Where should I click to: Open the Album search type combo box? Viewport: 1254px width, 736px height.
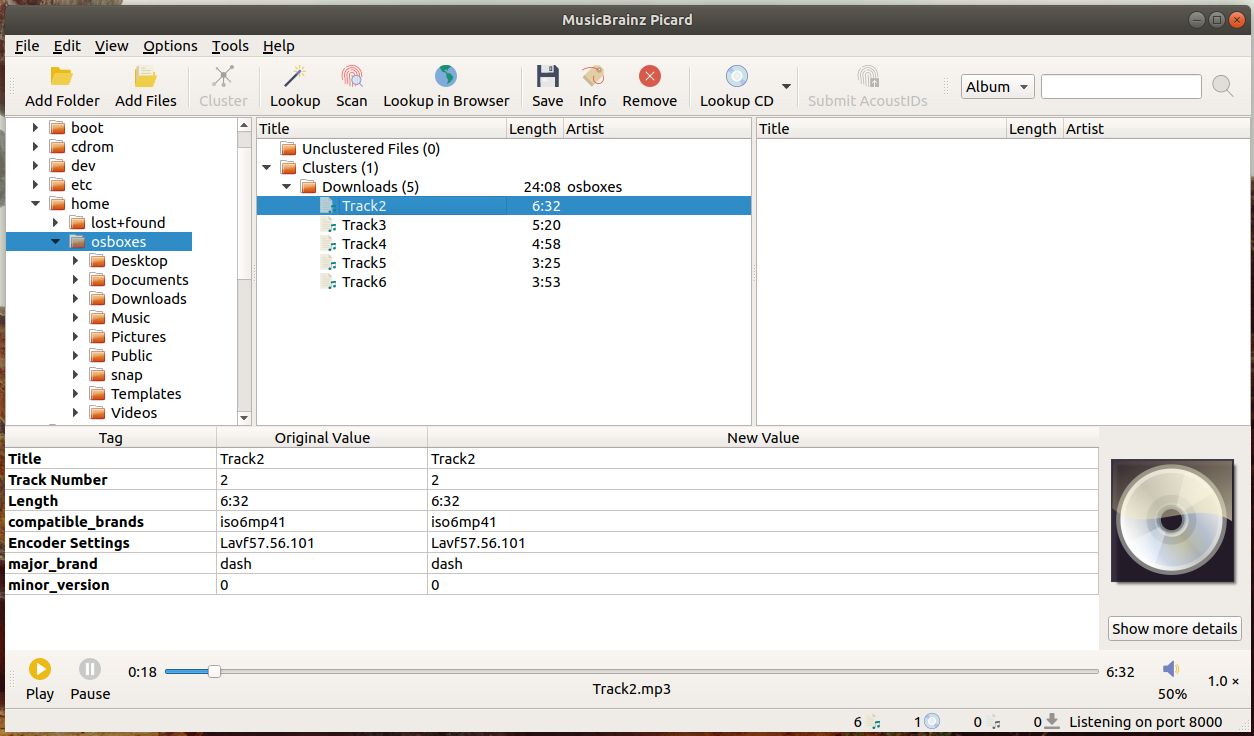click(x=997, y=87)
